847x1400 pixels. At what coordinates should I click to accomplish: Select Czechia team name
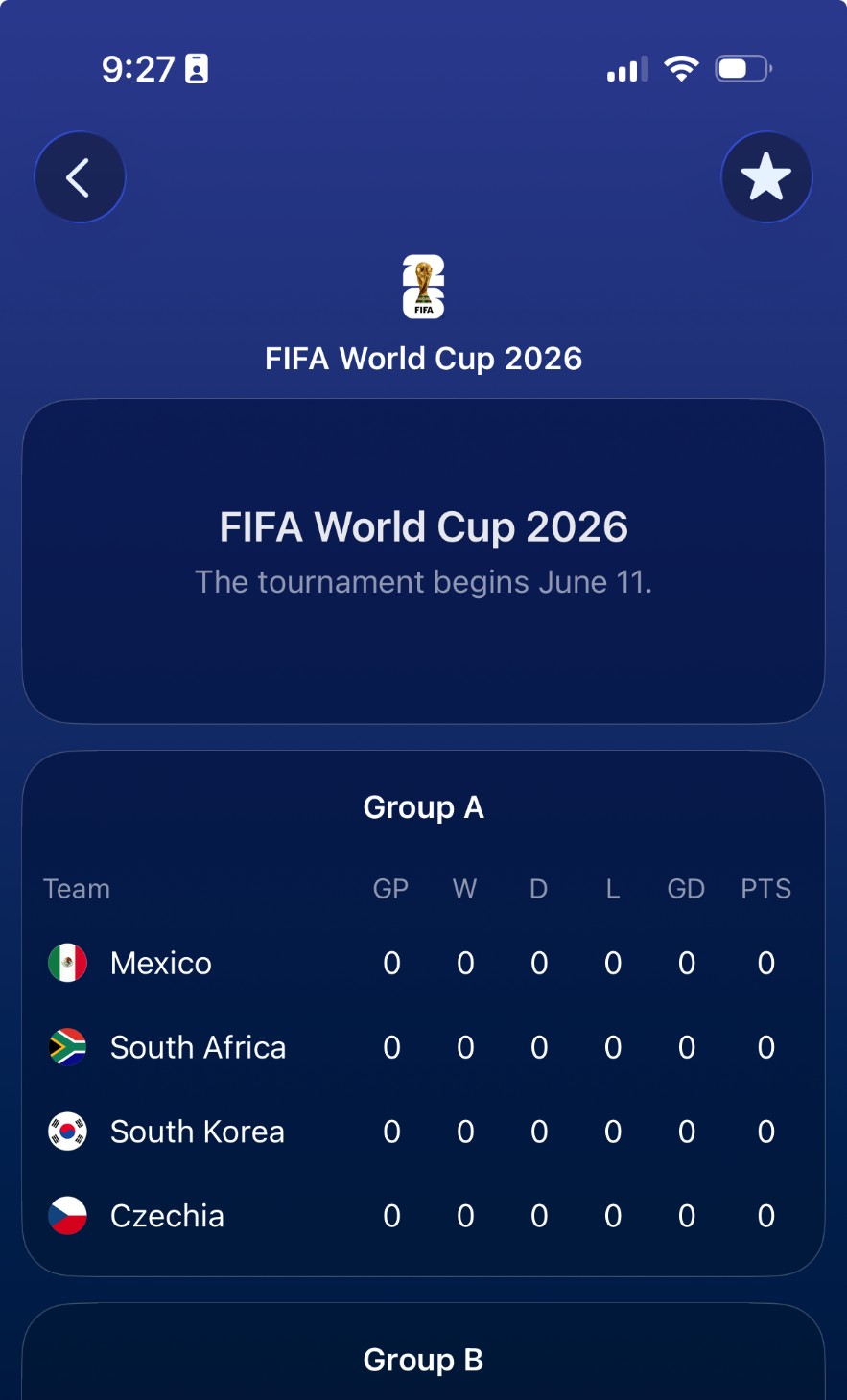167,1216
